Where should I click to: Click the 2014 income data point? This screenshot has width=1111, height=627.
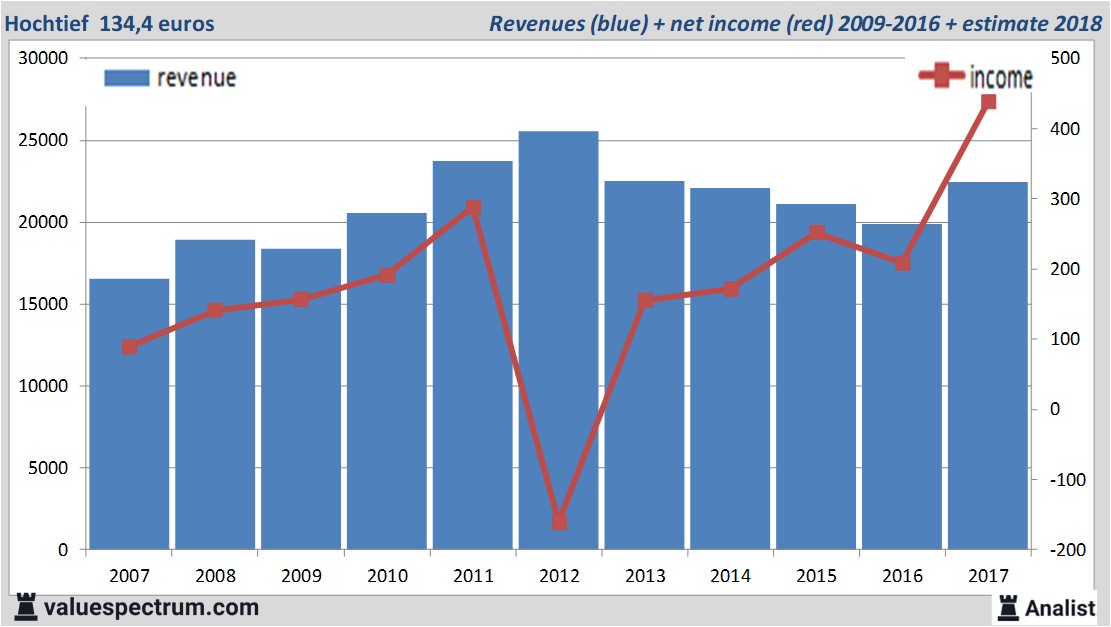(731, 289)
